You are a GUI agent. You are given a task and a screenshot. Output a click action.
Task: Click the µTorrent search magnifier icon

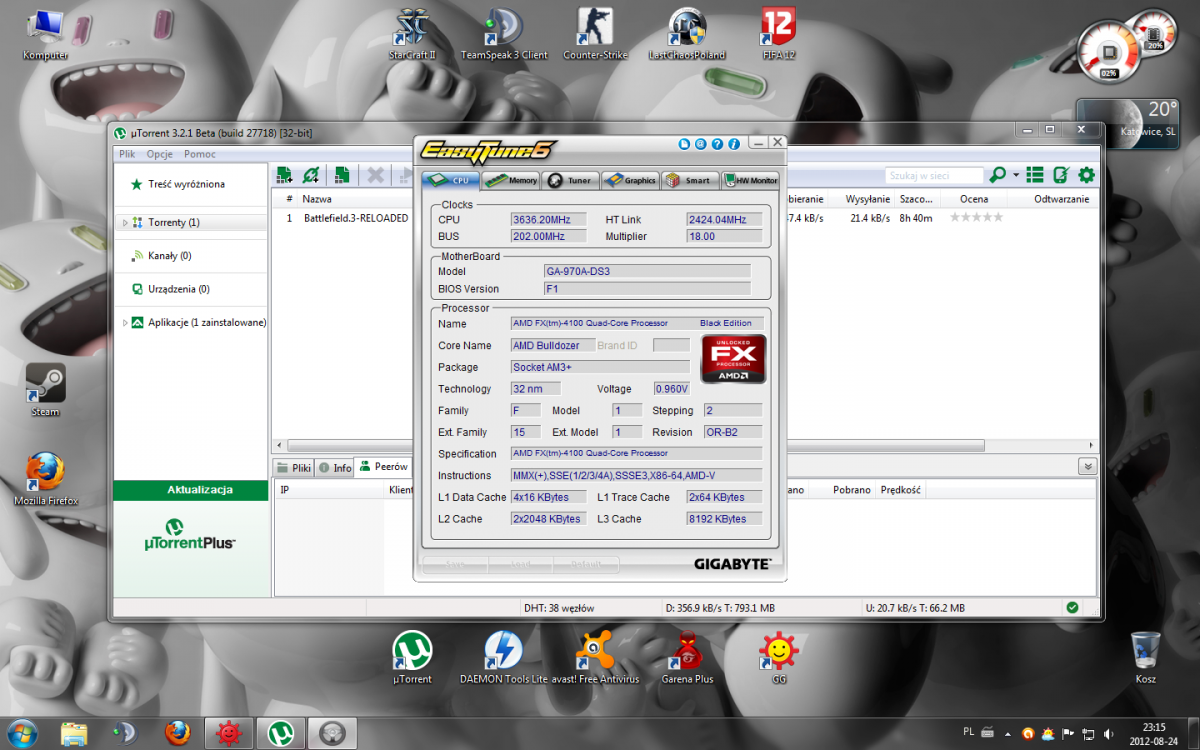pos(997,175)
